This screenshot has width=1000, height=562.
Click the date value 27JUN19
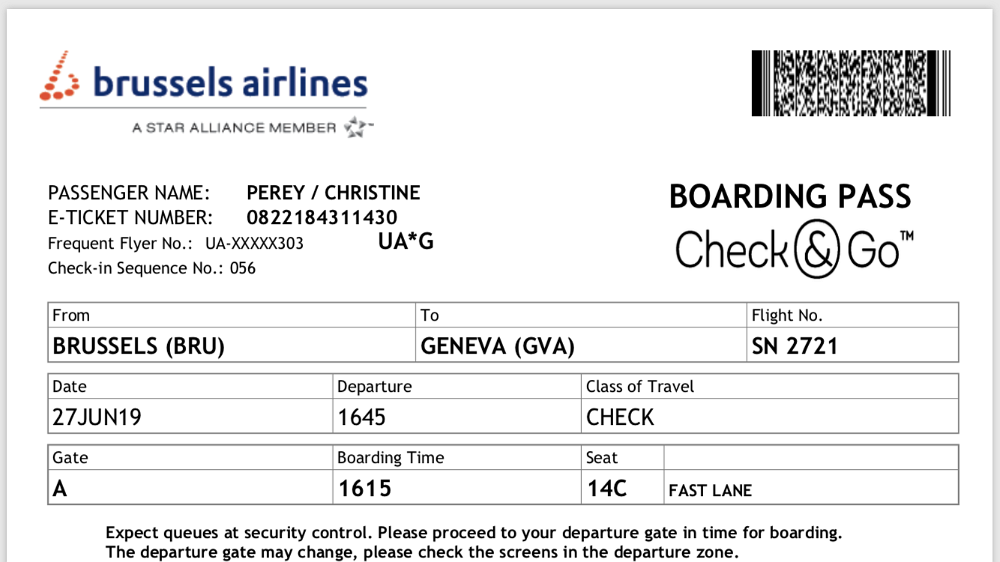point(97,417)
